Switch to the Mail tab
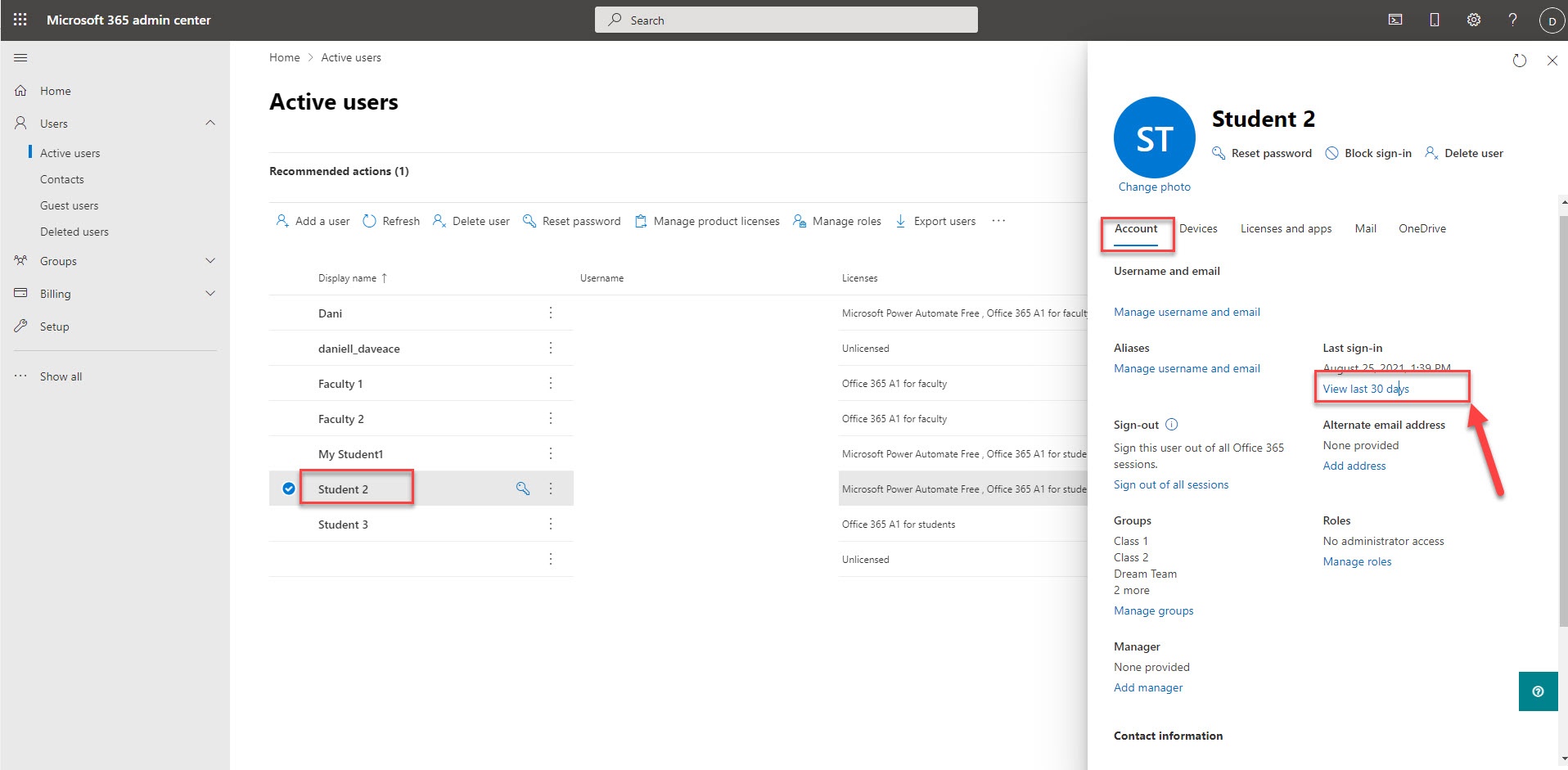Viewport: 1568px width, 770px height. [x=1365, y=228]
